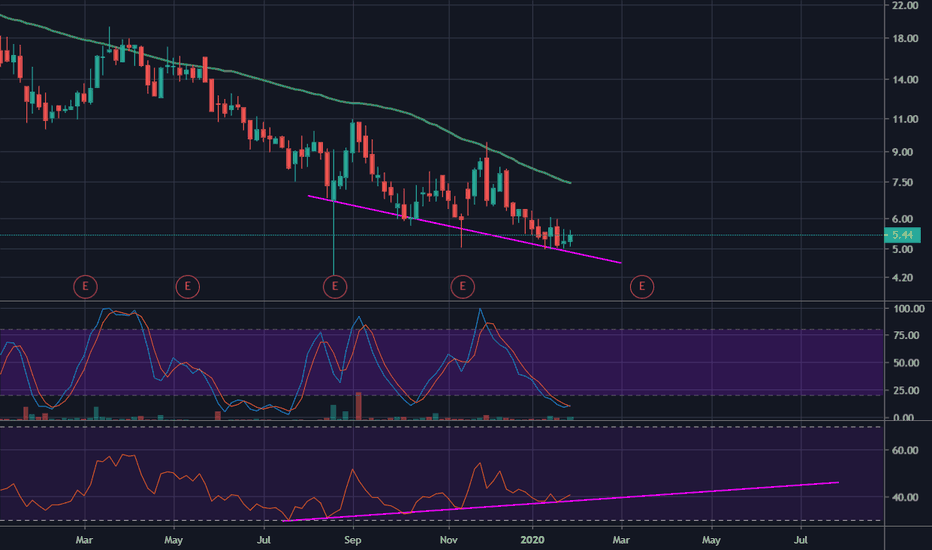Click the 4.20 price axis label
932x550 pixels.
click(902, 278)
